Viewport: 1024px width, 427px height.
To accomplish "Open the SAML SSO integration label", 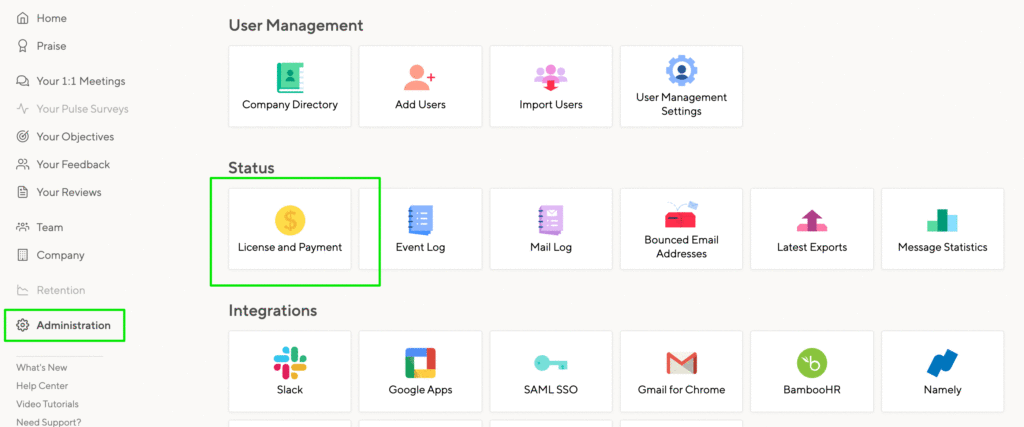I will 551,390.
